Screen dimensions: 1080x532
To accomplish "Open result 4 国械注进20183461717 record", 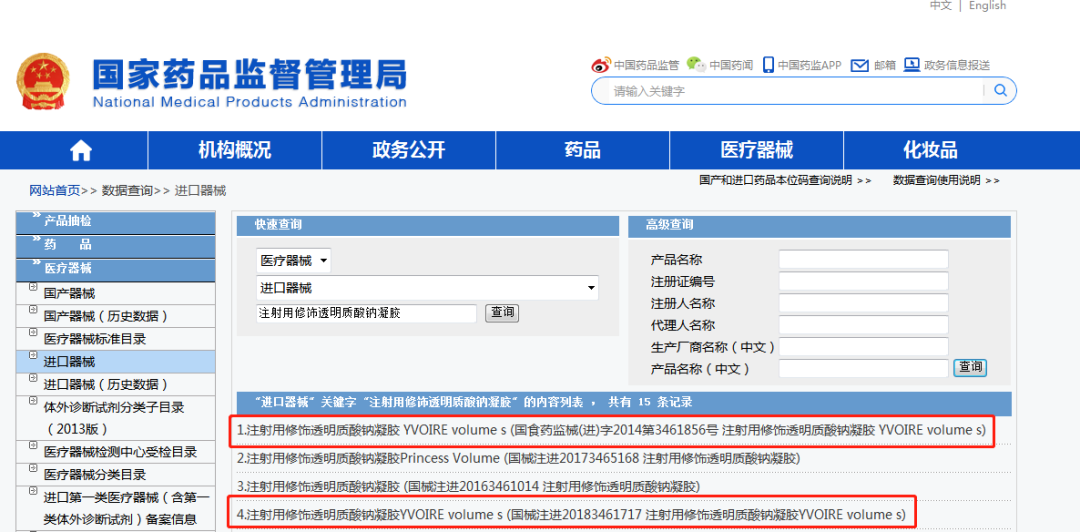I will (x=571, y=515).
